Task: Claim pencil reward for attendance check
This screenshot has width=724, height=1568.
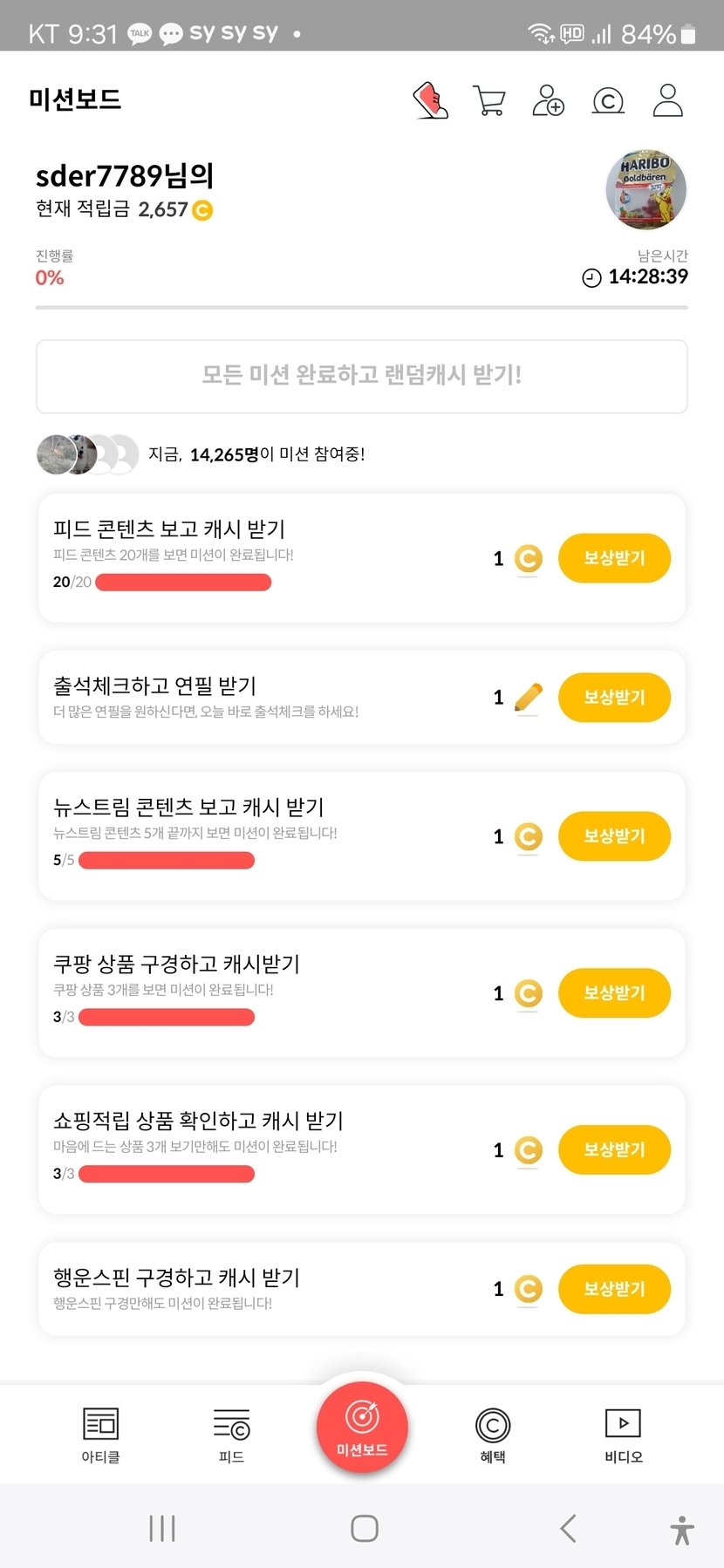Action: tap(614, 698)
